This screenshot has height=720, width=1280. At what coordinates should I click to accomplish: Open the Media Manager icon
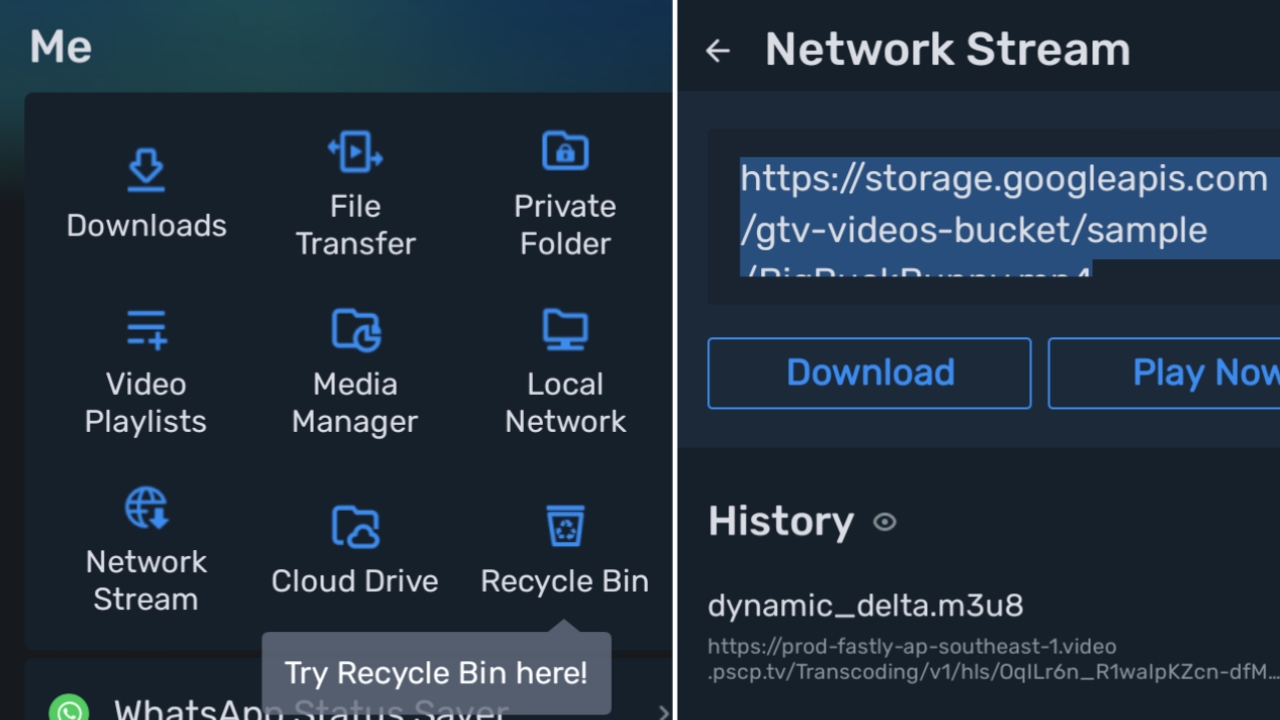[x=355, y=329]
